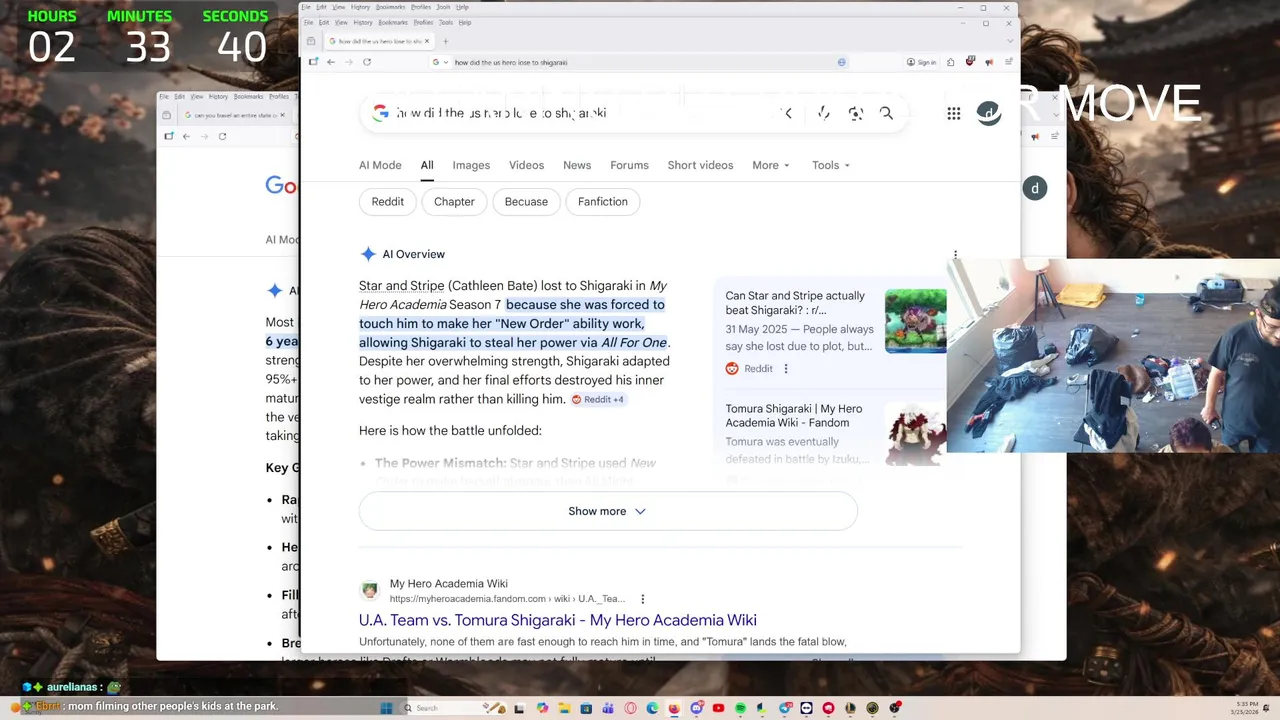Click the Fanfiction filter chip

click(x=603, y=202)
